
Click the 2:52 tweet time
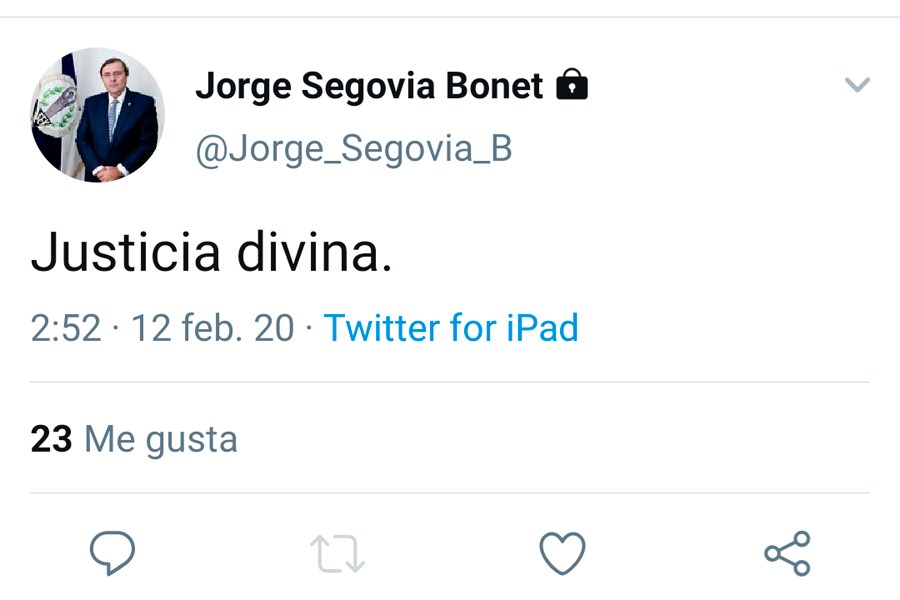[66, 328]
